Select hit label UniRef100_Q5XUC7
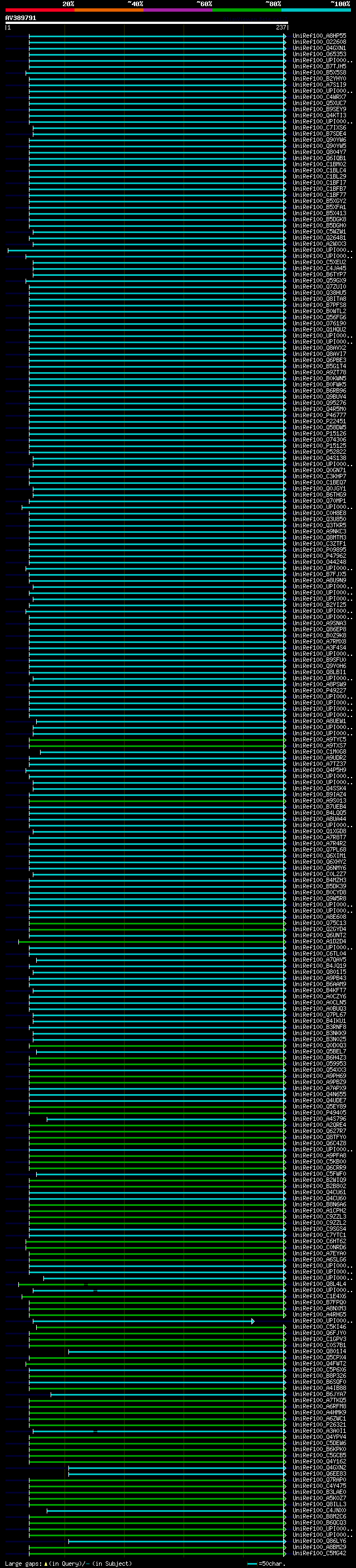 click(319, 103)
